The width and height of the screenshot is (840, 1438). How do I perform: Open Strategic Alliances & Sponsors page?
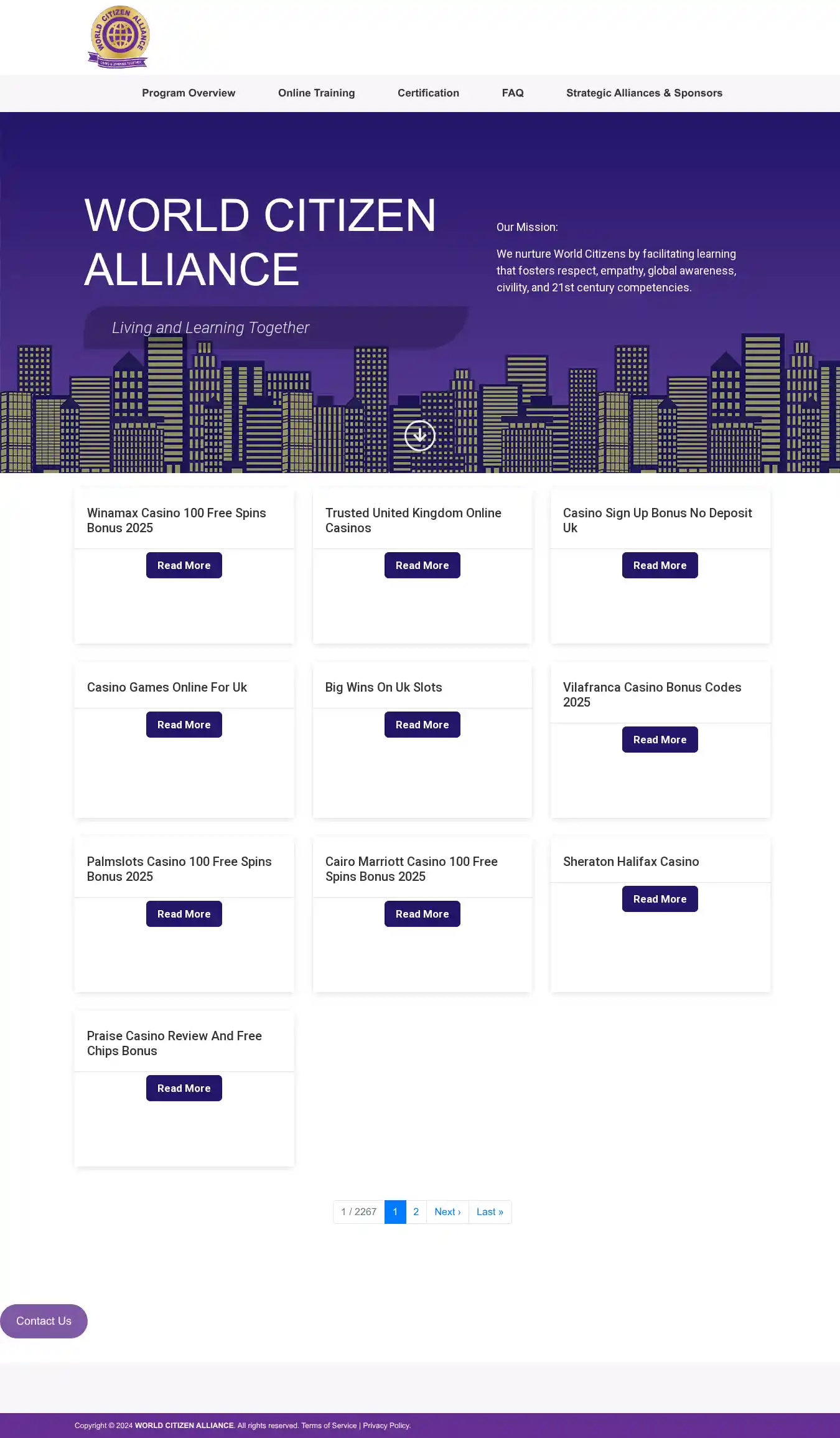[x=644, y=93]
